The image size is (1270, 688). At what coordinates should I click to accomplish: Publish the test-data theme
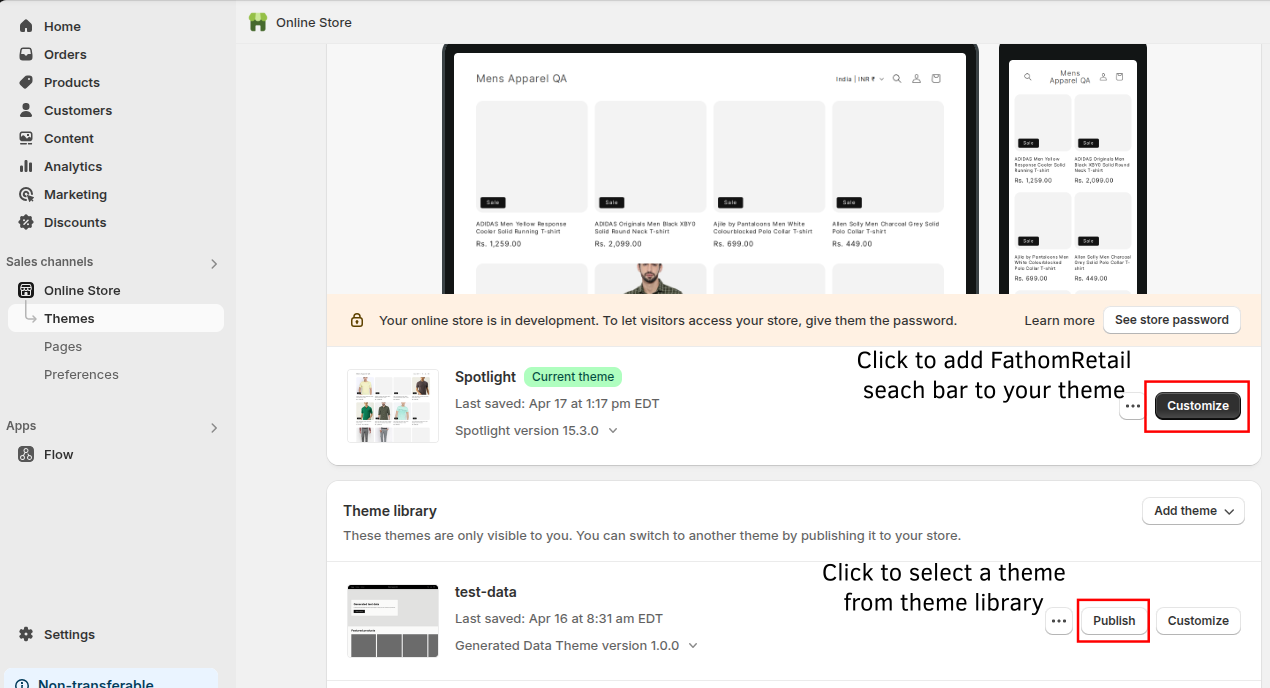tap(1113, 621)
